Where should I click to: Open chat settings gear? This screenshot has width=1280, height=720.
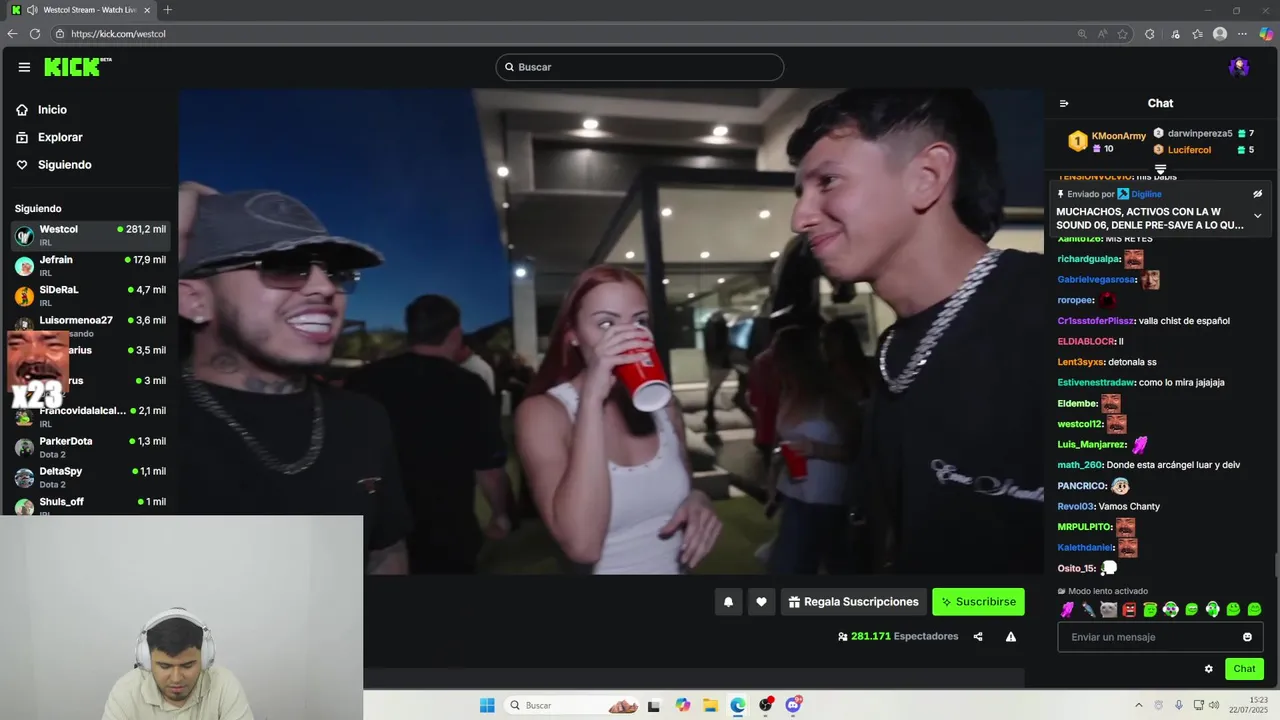click(x=1208, y=669)
